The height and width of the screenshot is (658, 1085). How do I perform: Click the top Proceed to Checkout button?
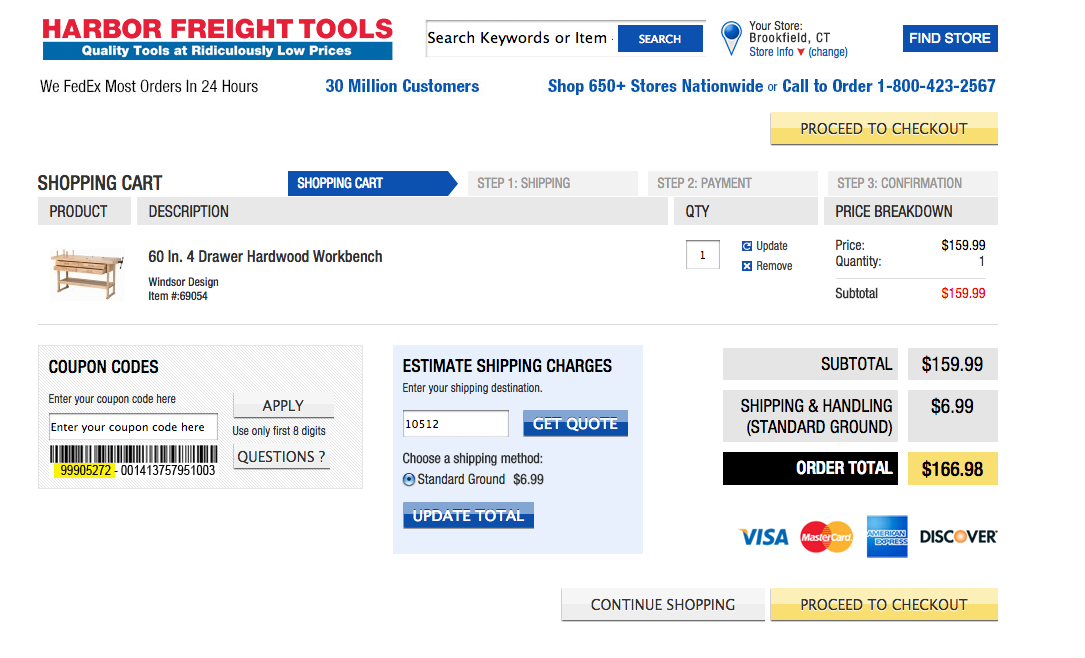(884, 129)
